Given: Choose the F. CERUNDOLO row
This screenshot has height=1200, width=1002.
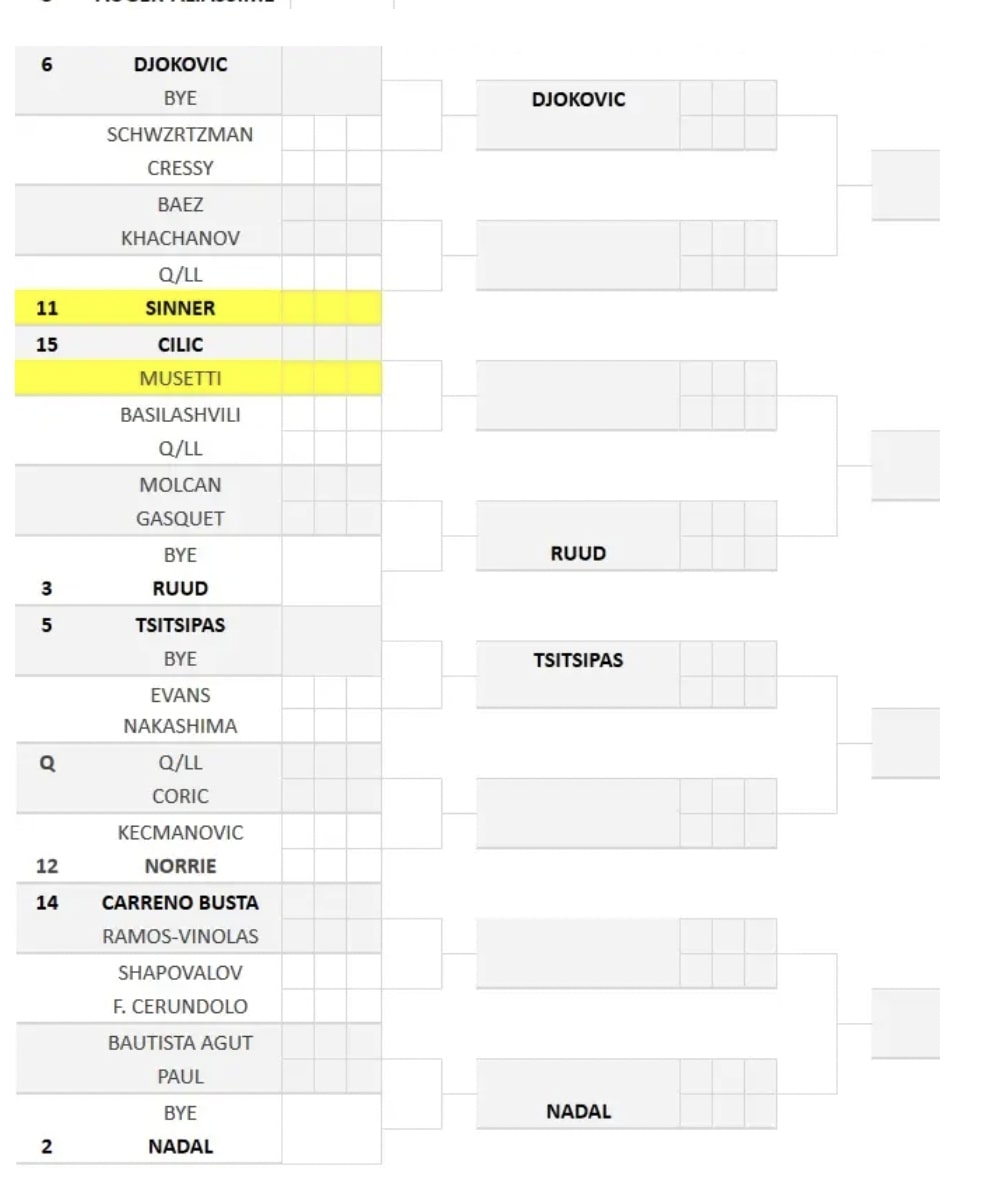Looking at the screenshot, I should [180, 1007].
